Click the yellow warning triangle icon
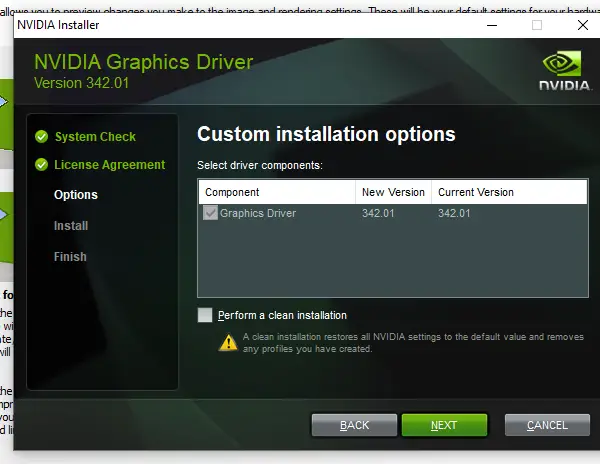The image size is (600, 464). click(x=228, y=343)
